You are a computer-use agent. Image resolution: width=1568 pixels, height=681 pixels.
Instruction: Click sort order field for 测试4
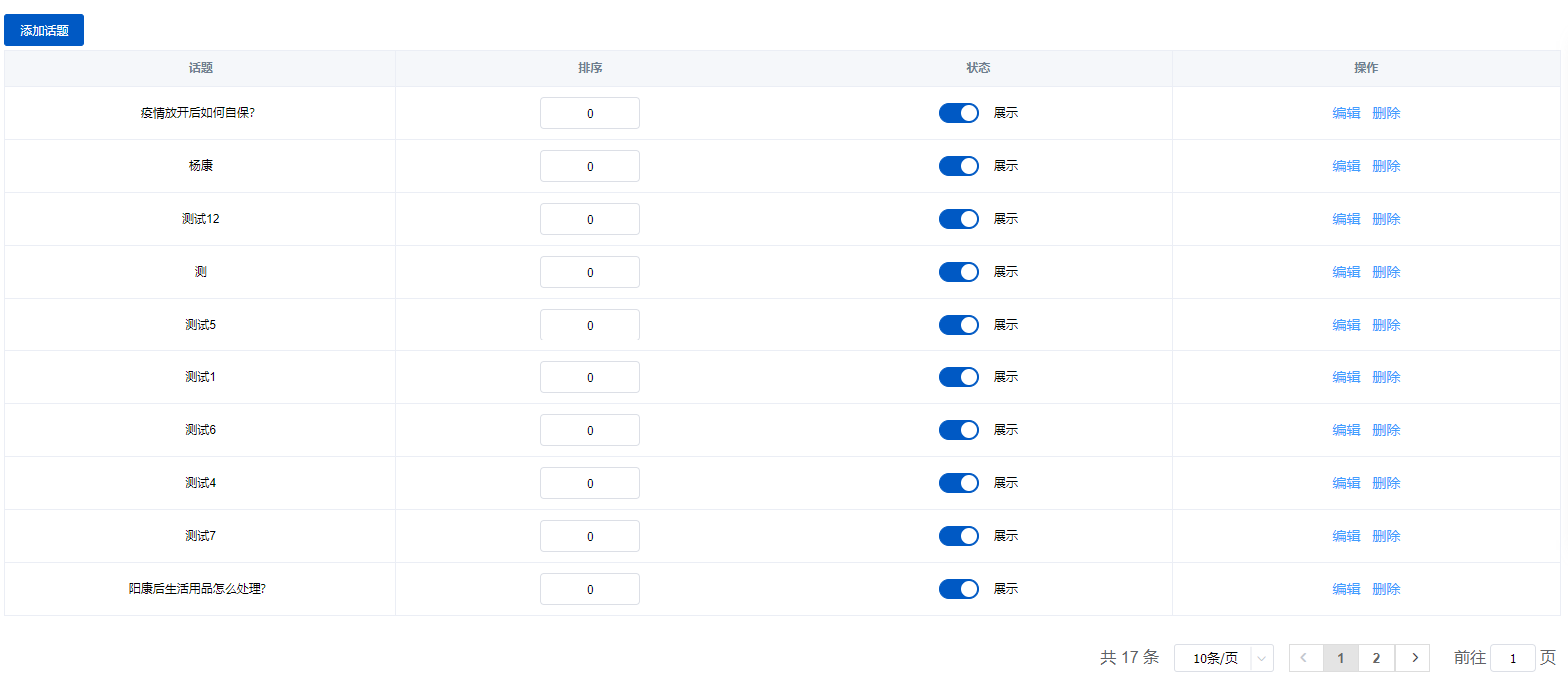(589, 483)
